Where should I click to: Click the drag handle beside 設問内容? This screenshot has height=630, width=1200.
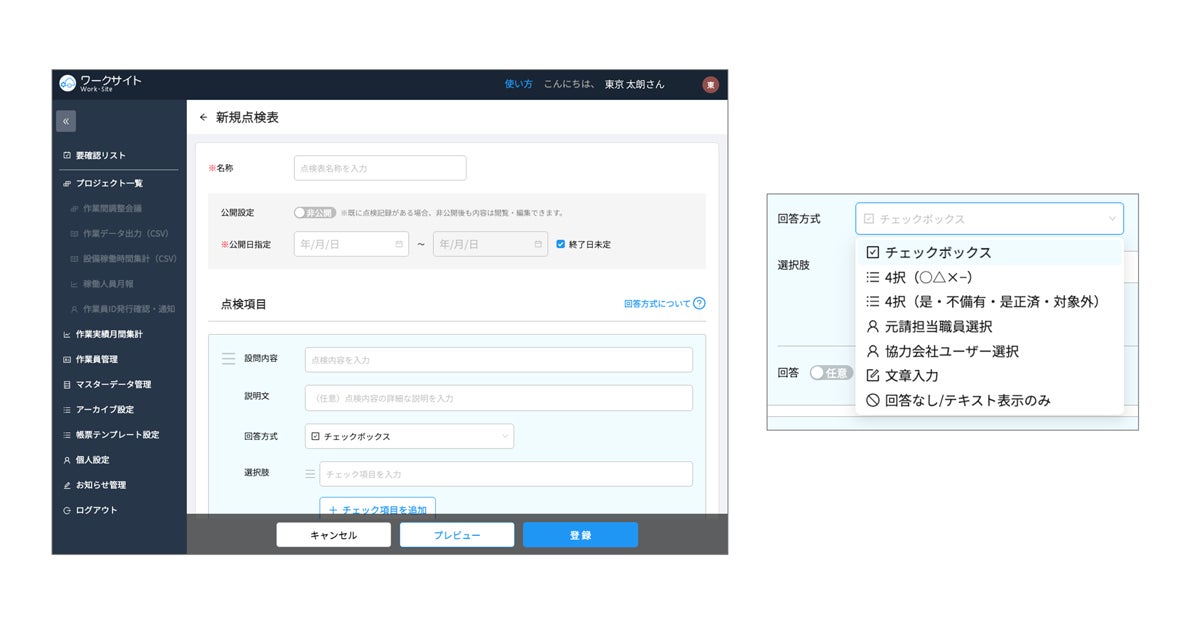pyautogui.click(x=228, y=359)
